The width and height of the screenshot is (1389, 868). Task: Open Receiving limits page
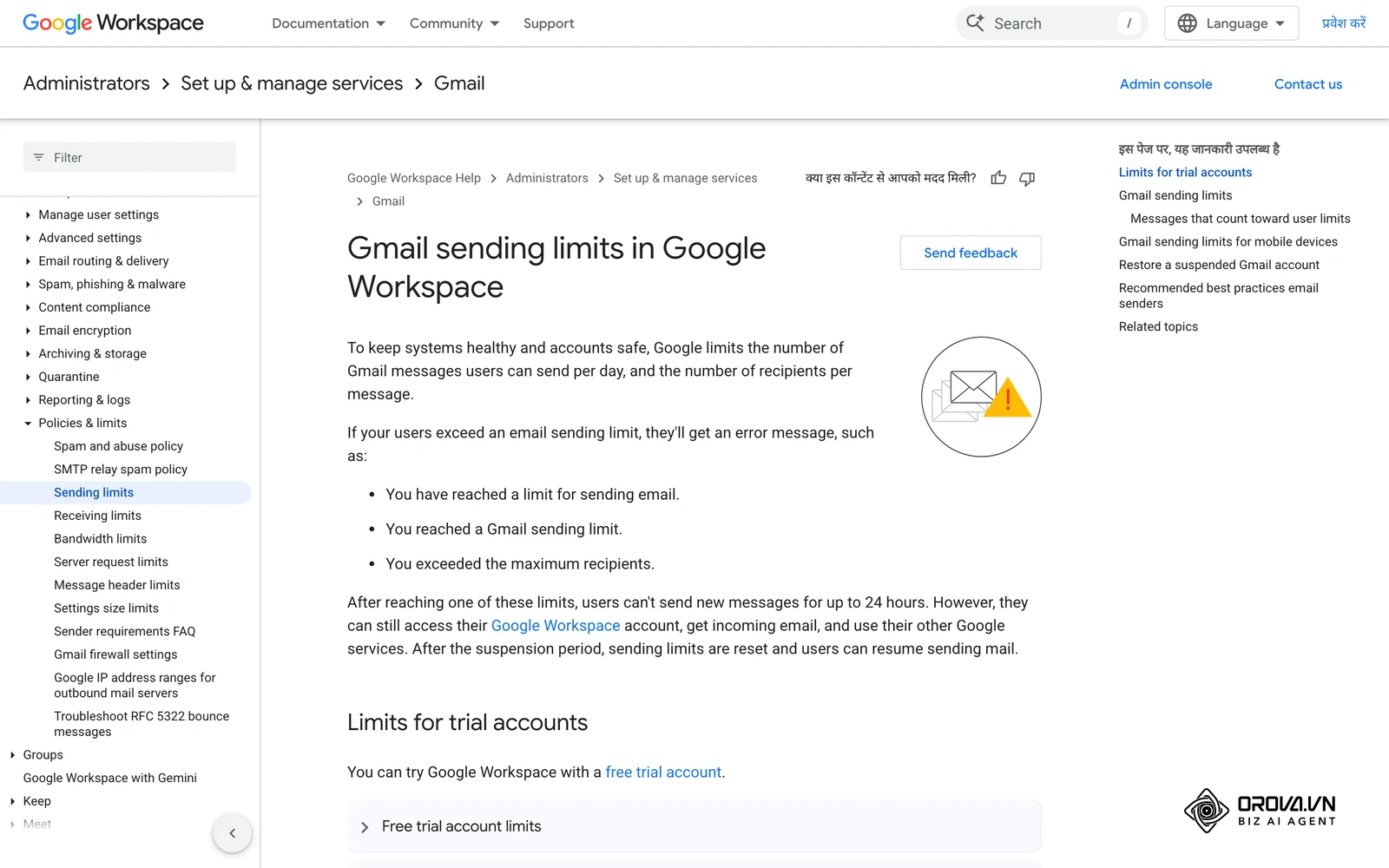97,516
